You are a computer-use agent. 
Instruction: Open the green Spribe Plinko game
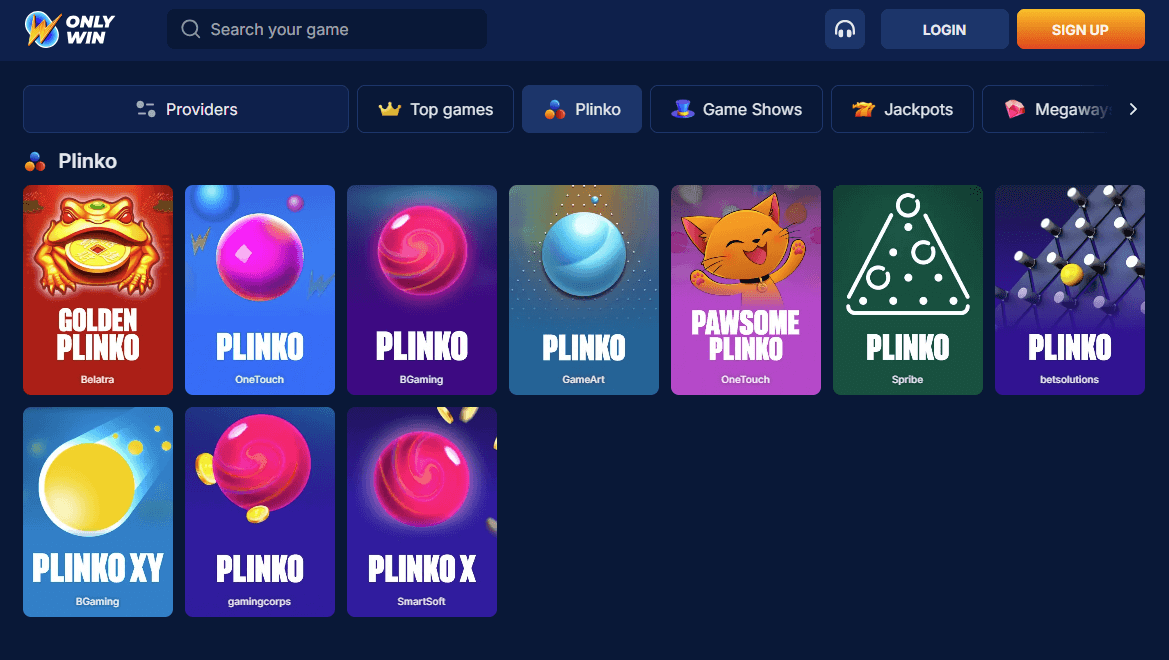[x=907, y=290]
